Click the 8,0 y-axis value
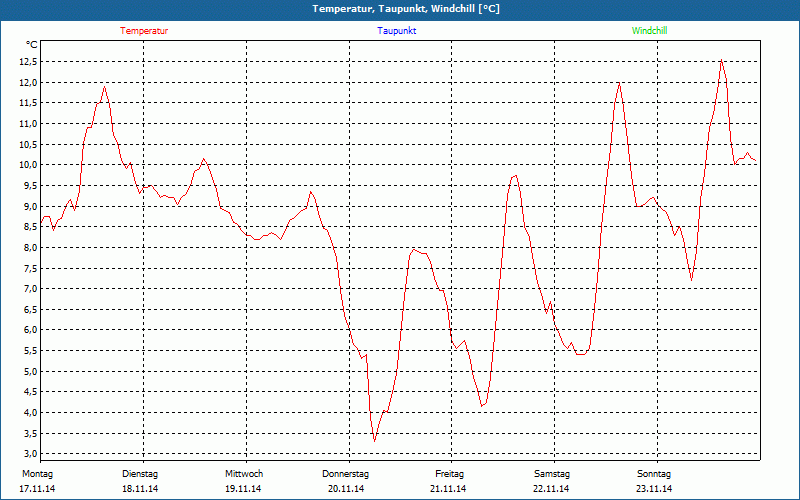The width and height of the screenshot is (800, 500). pos(31,247)
